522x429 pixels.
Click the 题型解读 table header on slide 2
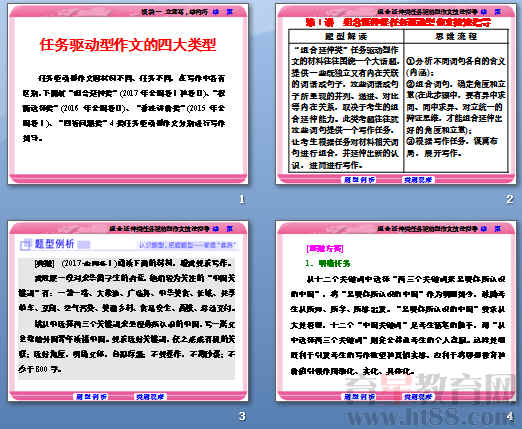coord(346,36)
